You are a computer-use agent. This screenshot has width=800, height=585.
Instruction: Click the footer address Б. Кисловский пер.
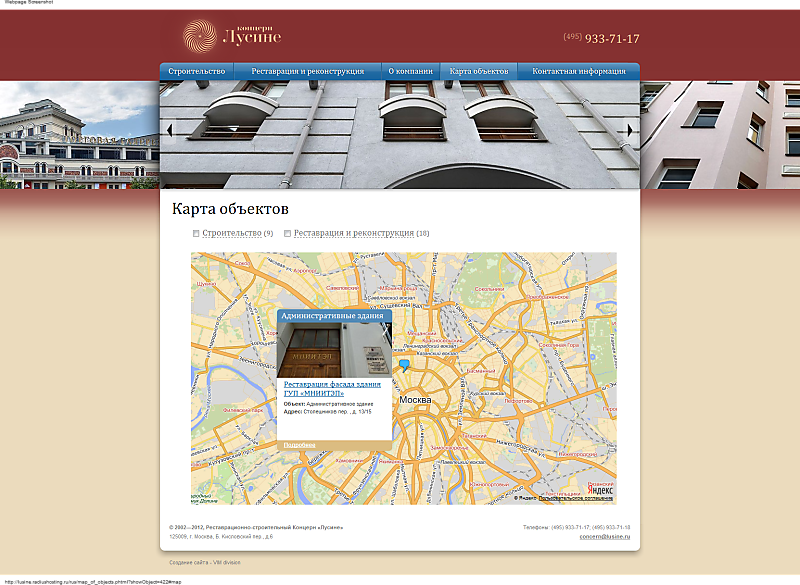pos(221,537)
